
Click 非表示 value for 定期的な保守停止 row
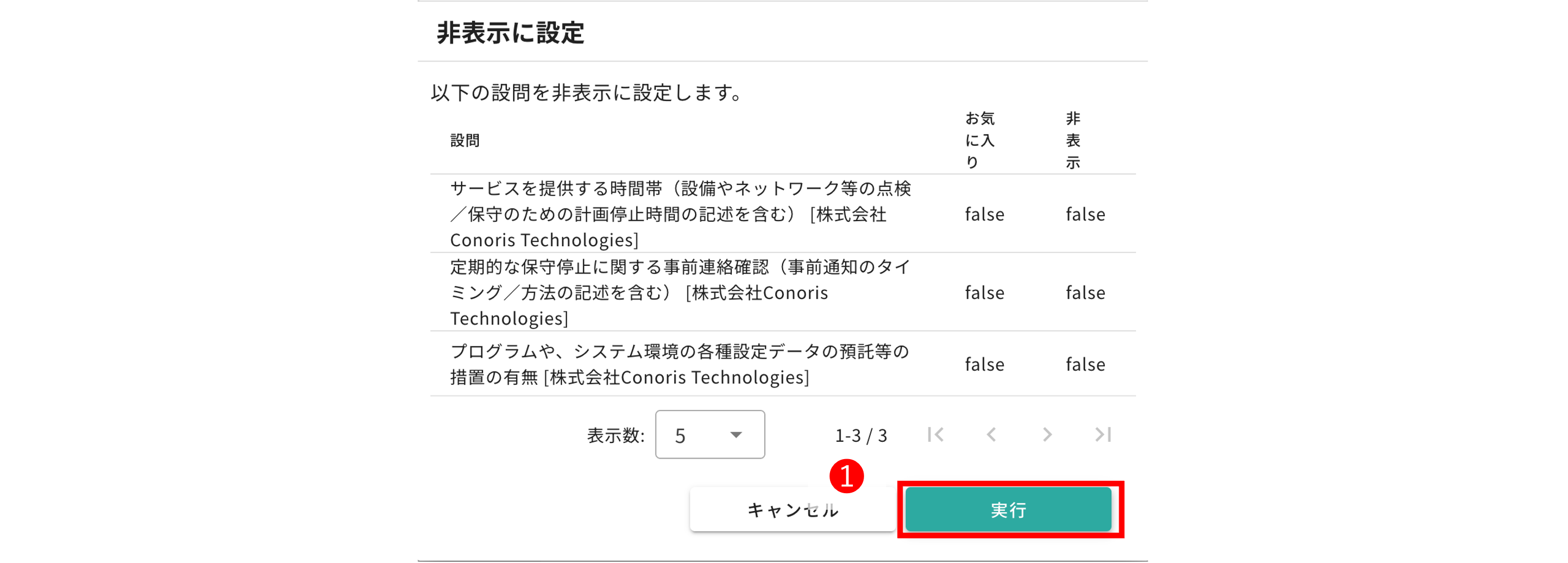[1085, 293]
